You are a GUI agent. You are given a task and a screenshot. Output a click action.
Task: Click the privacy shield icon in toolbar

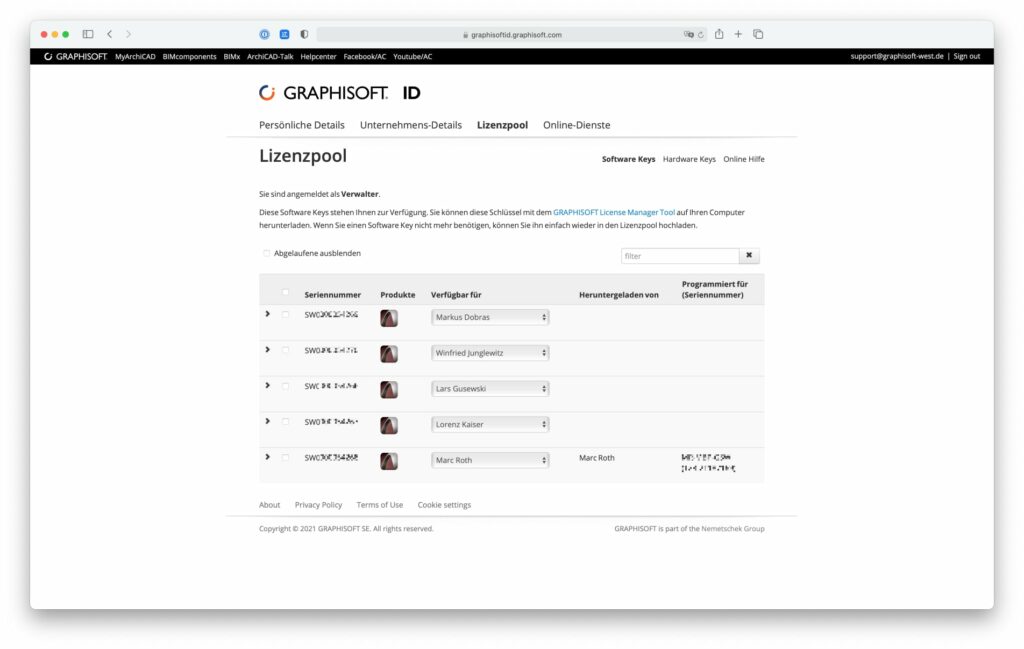[x=304, y=34]
